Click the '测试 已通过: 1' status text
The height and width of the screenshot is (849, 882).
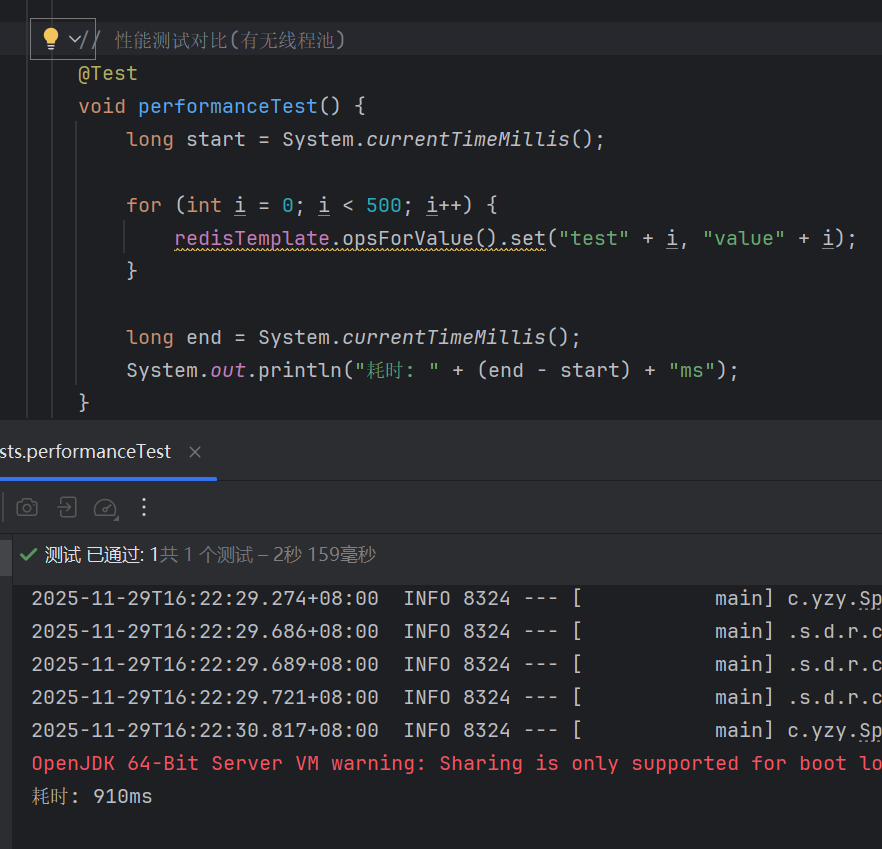click(101, 555)
